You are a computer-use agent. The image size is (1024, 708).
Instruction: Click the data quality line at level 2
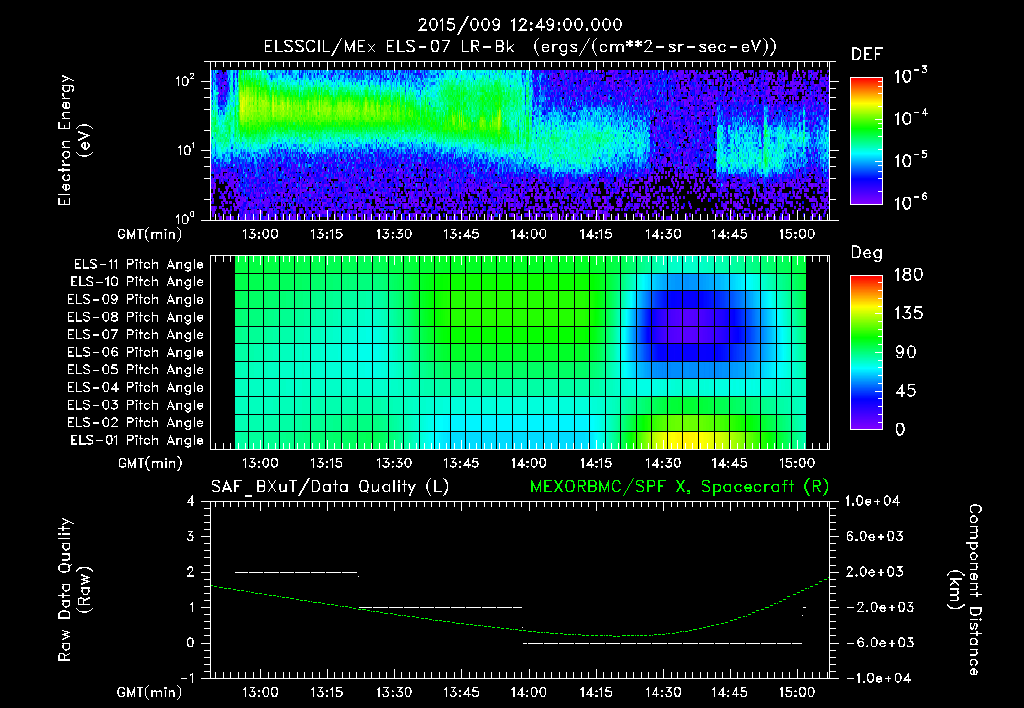[x=296, y=573]
